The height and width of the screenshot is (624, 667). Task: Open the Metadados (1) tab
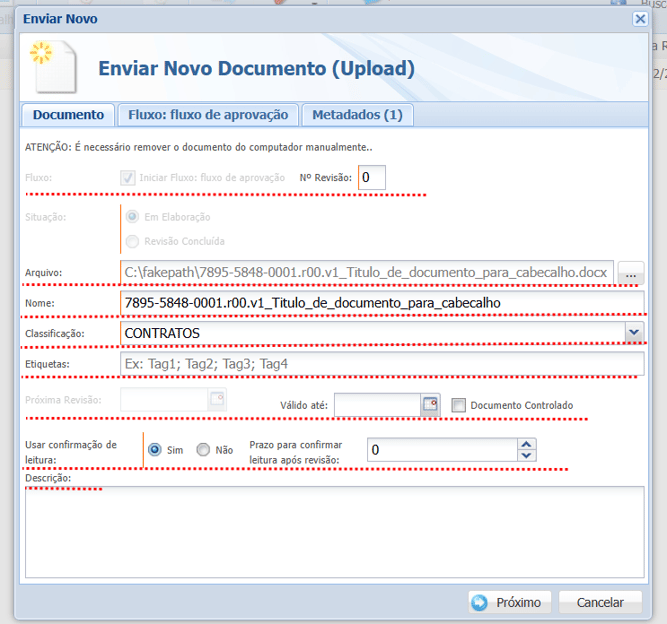(357, 115)
